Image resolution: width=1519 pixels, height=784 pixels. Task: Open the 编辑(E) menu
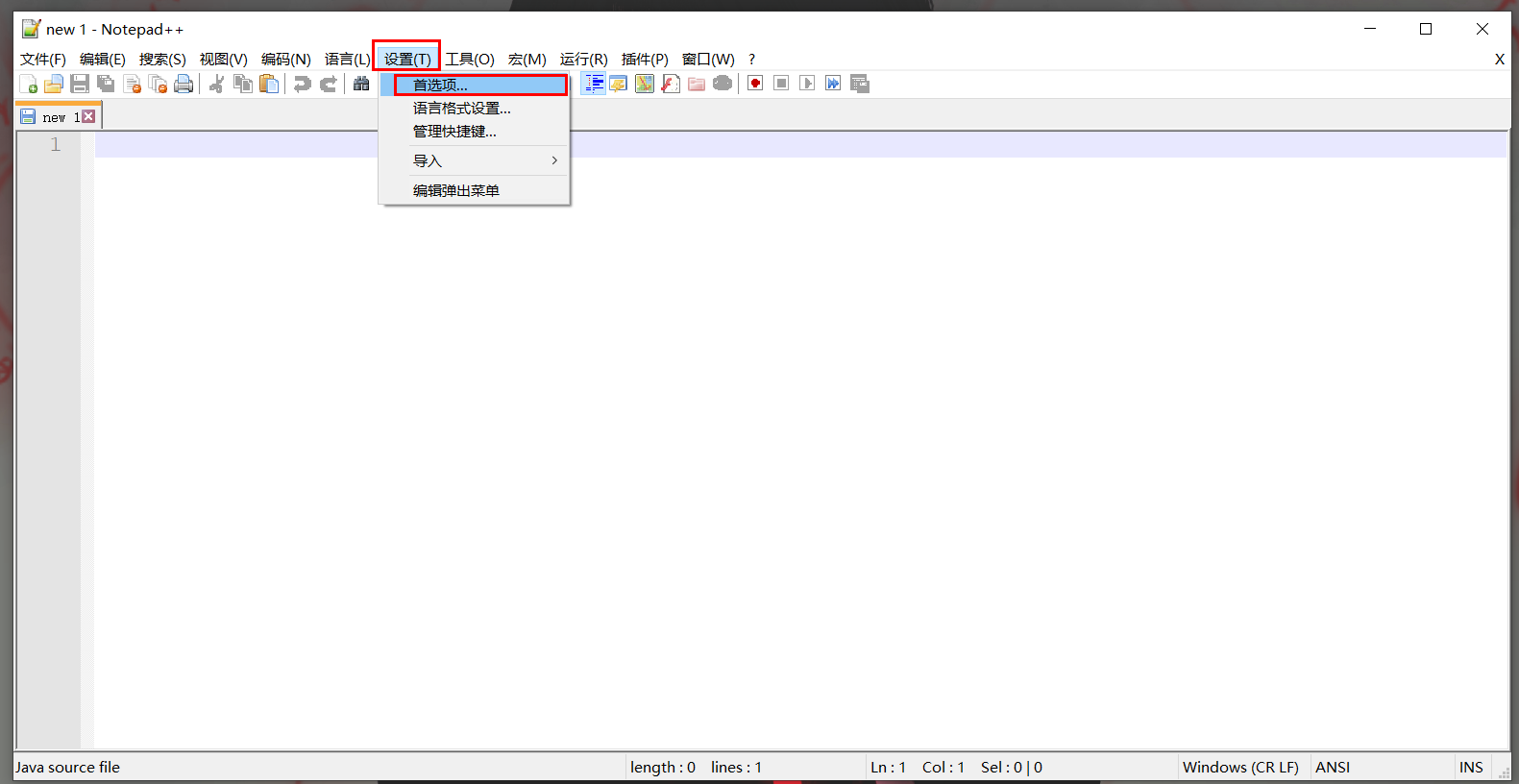(x=103, y=60)
